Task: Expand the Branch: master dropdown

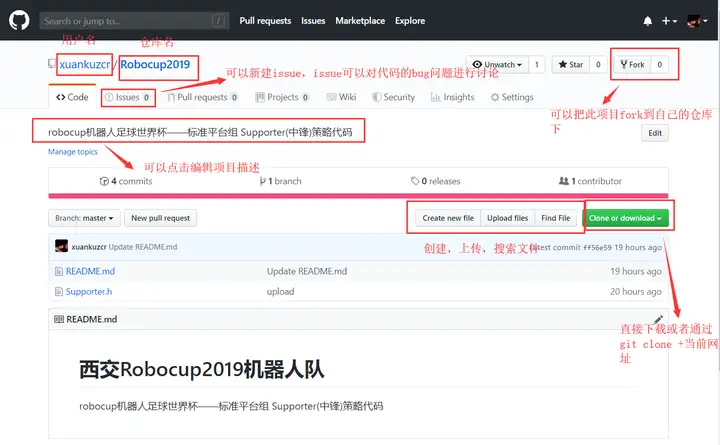Action: click(84, 218)
